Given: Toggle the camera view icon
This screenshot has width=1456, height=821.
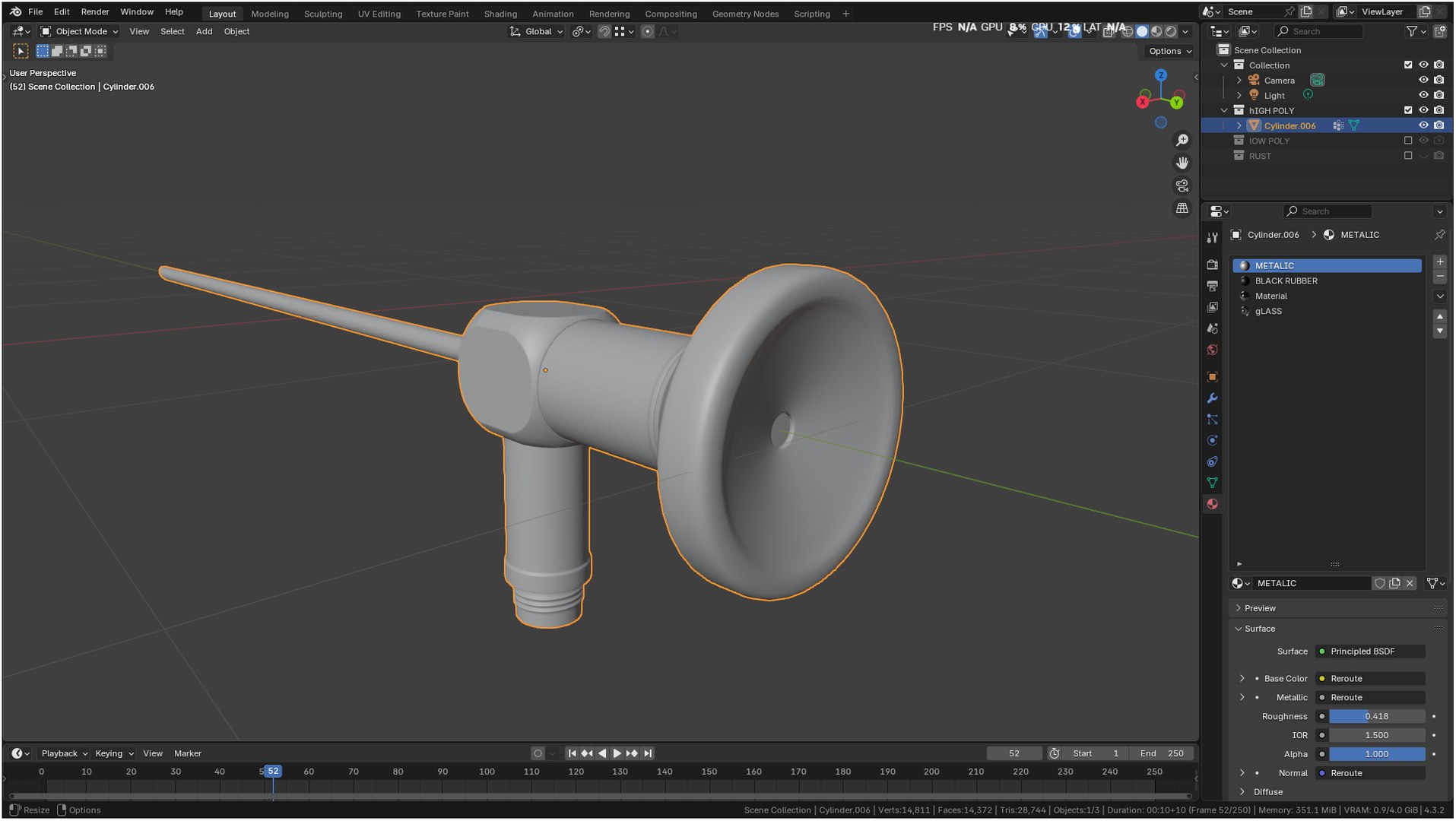Looking at the screenshot, I should pyautogui.click(x=1182, y=185).
